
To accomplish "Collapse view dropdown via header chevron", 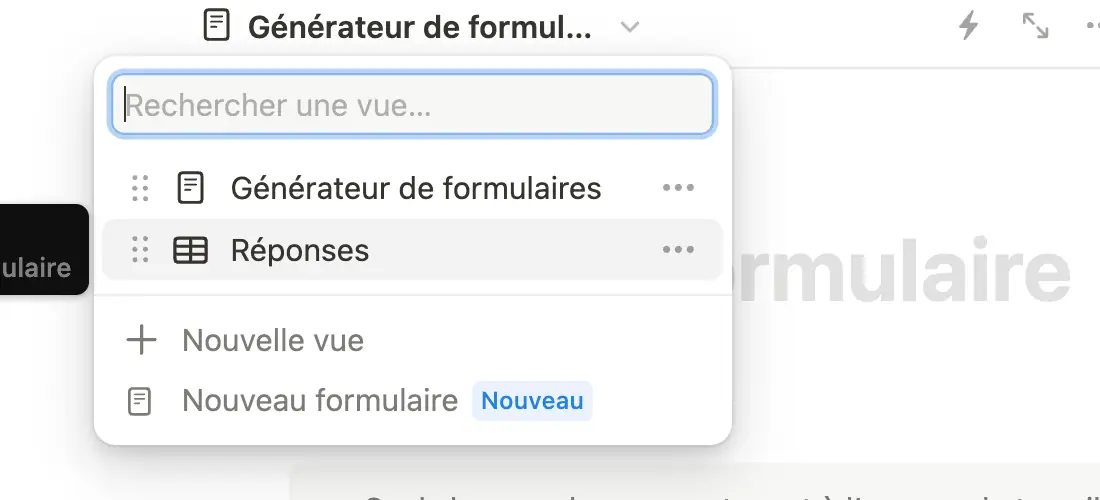I will tap(630, 27).
